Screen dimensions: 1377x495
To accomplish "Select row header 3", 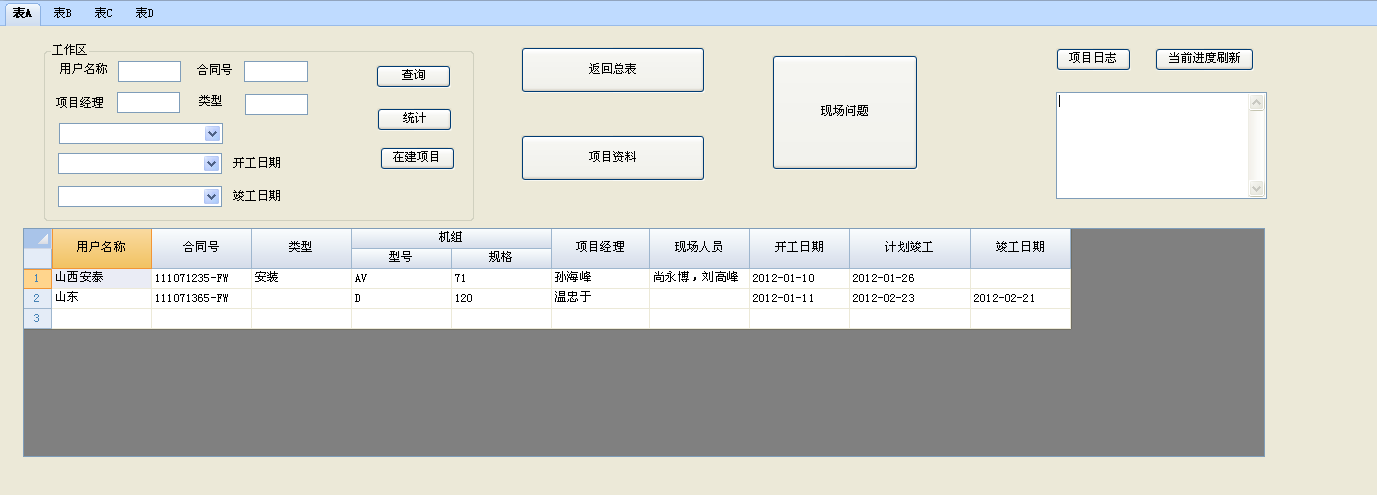I will click(38, 318).
